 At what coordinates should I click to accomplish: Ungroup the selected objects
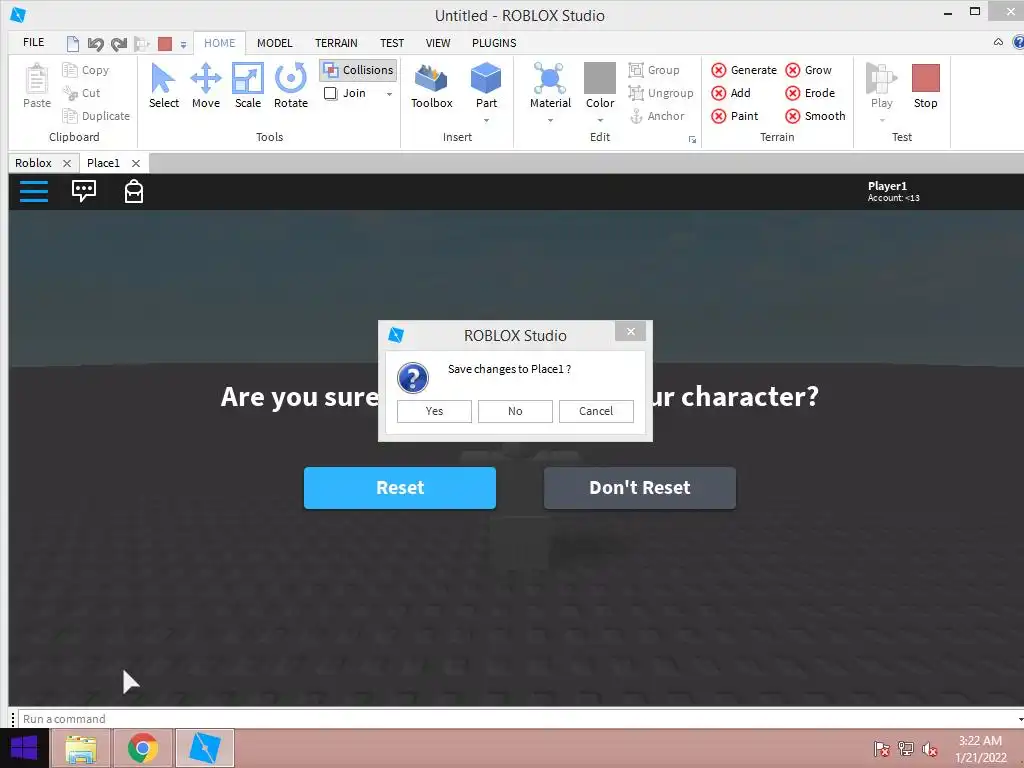661,93
